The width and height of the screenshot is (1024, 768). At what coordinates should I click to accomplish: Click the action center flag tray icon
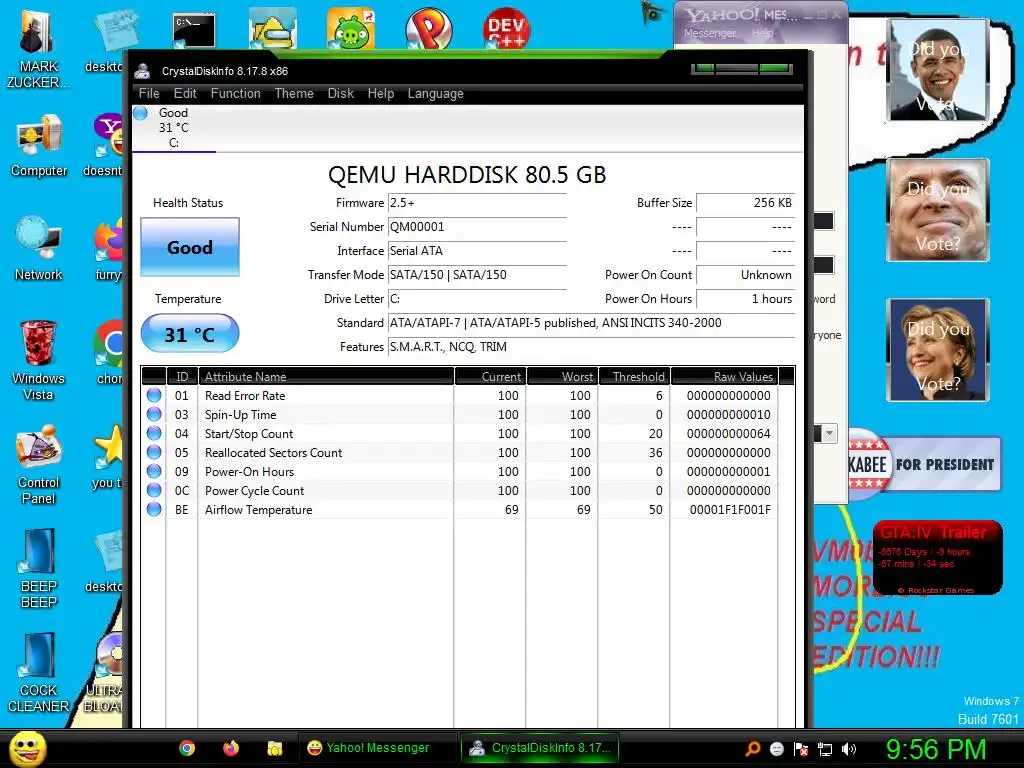[x=801, y=749]
